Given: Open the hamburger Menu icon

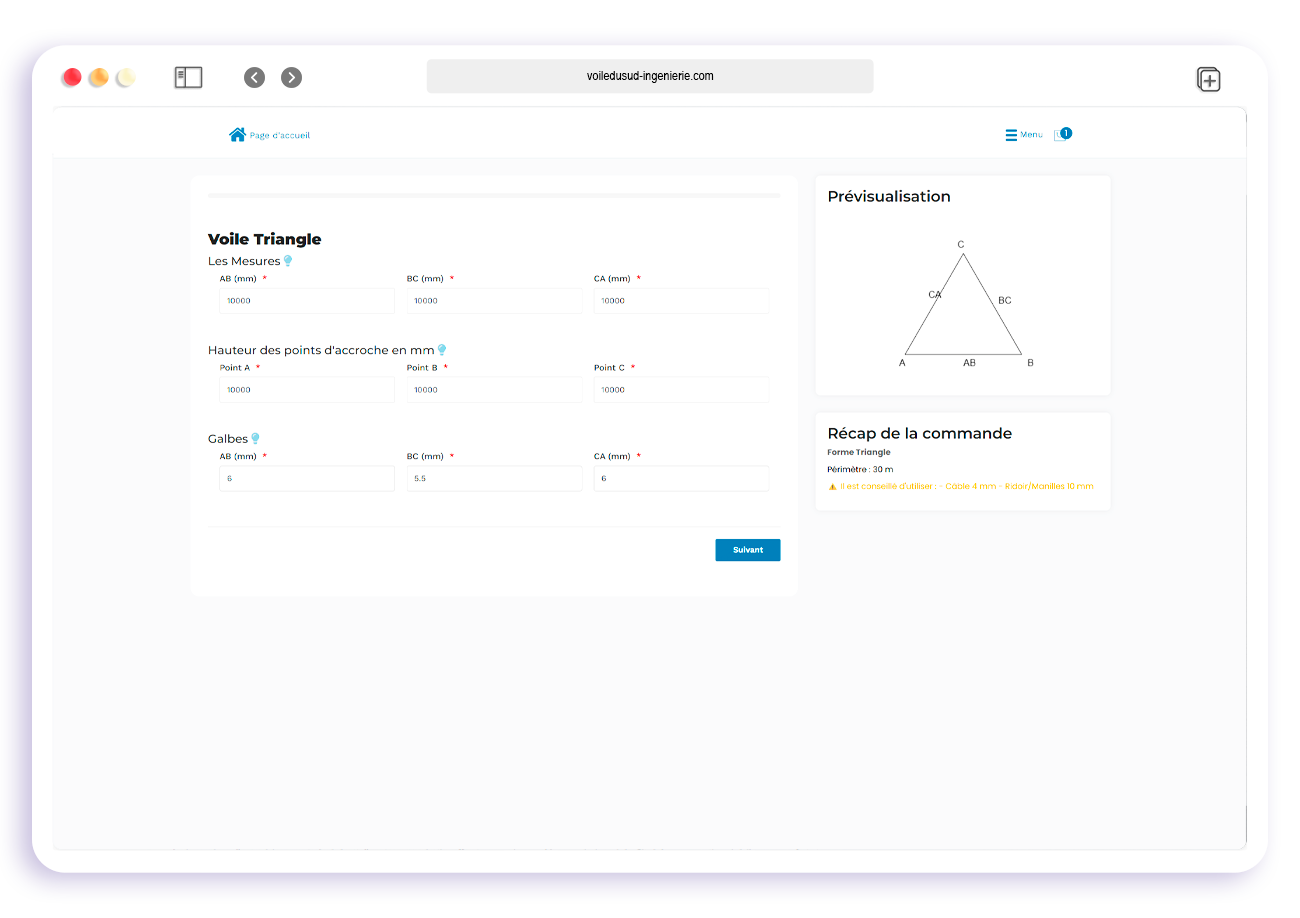Looking at the screenshot, I should (x=1011, y=135).
